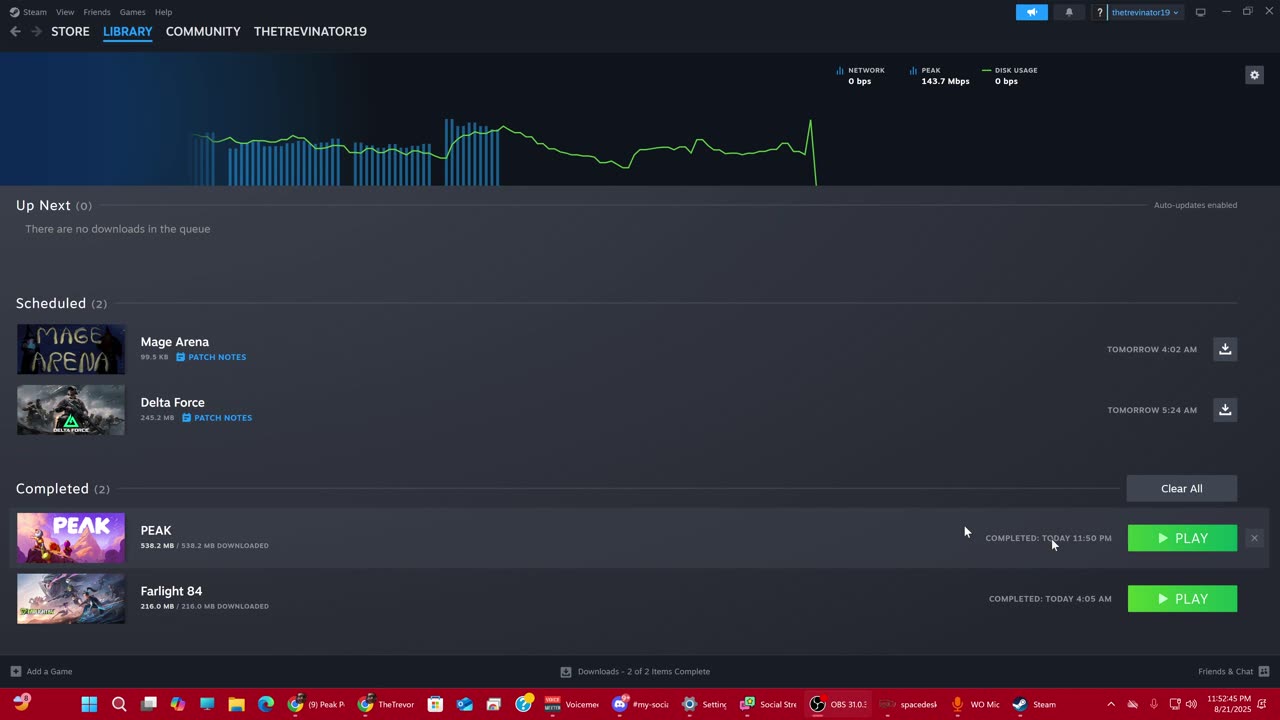Click the Friends & Chat icon
This screenshot has width=1280, height=720.
pos(1264,671)
